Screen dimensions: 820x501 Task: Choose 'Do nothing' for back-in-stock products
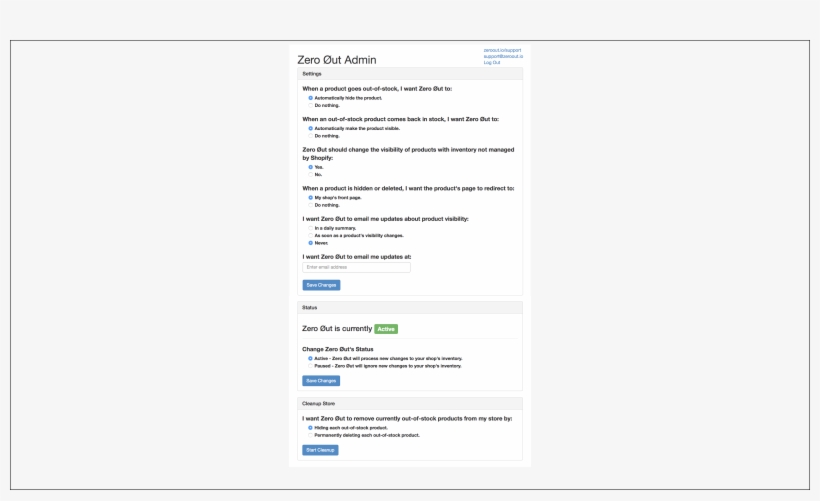point(310,135)
